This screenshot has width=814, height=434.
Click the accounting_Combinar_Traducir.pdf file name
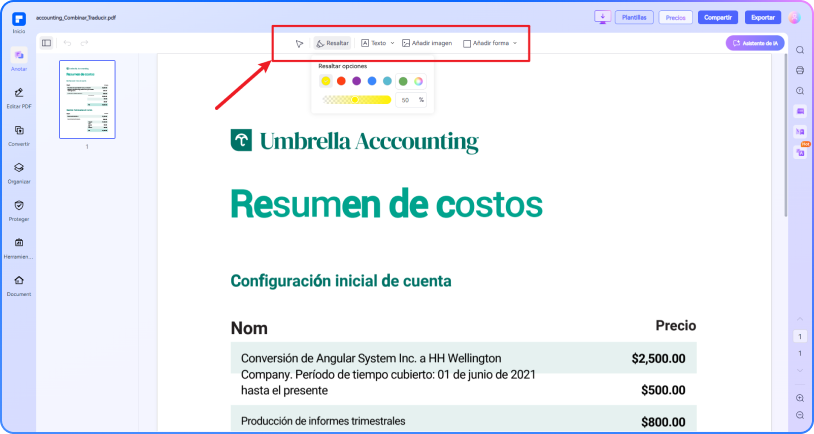click(76, 18)
